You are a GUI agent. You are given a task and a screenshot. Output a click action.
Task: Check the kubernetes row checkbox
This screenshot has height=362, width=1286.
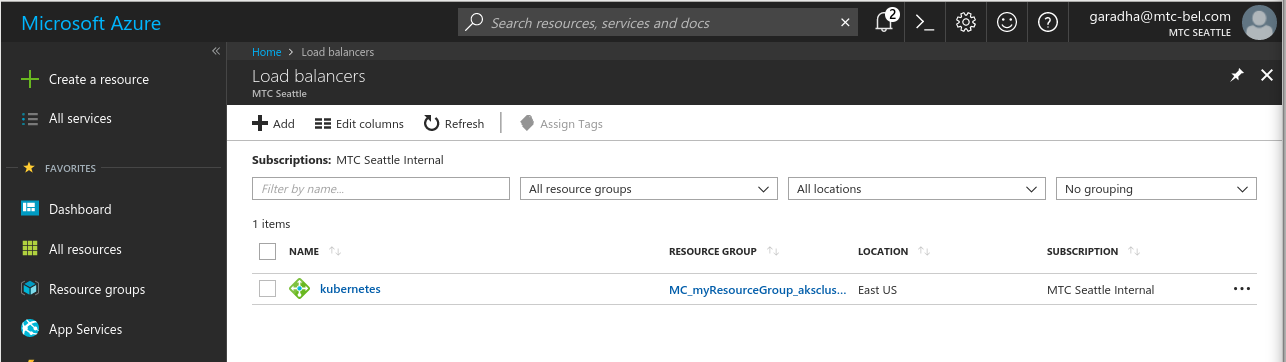pos(267,289)
